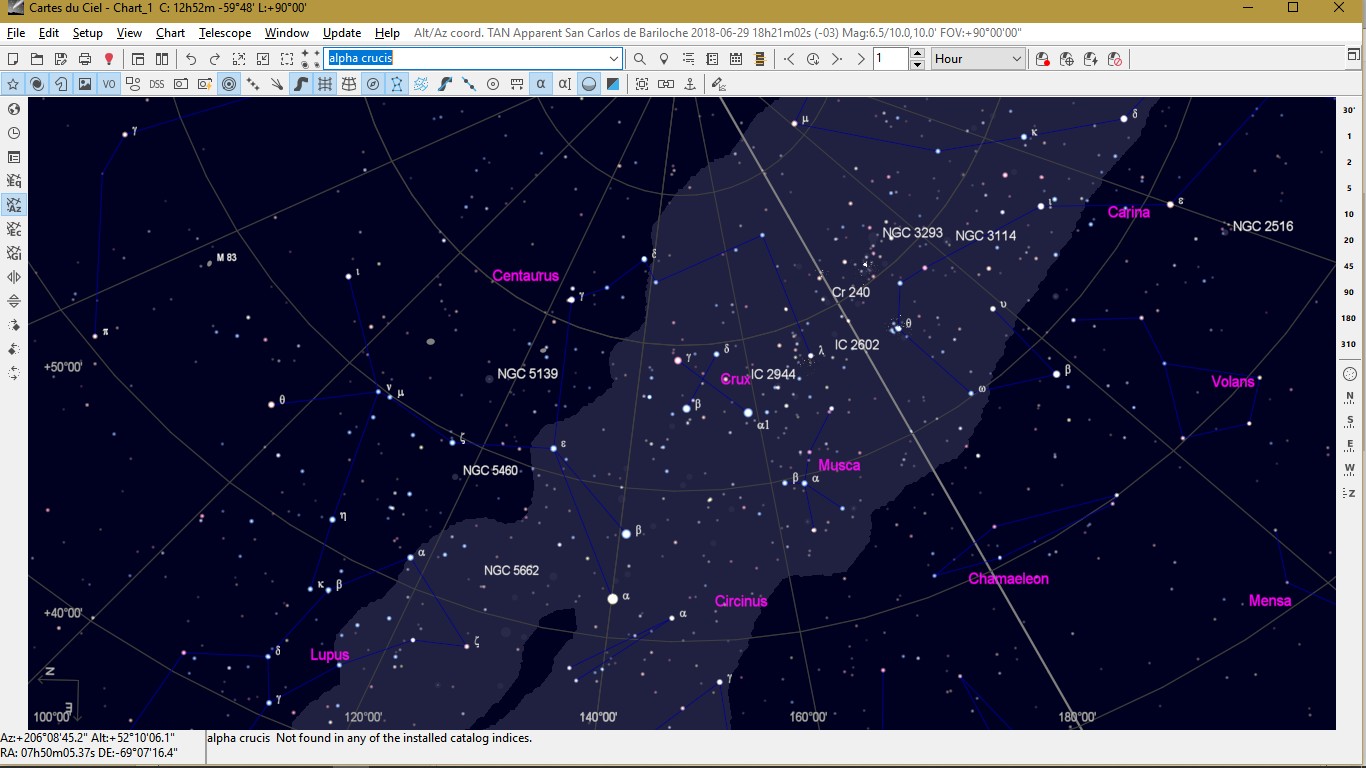The width and height of the screenshot is (1366, 768).
Task: Connect telescope with the red-dot telescope icon
Action: (1043, 59)
